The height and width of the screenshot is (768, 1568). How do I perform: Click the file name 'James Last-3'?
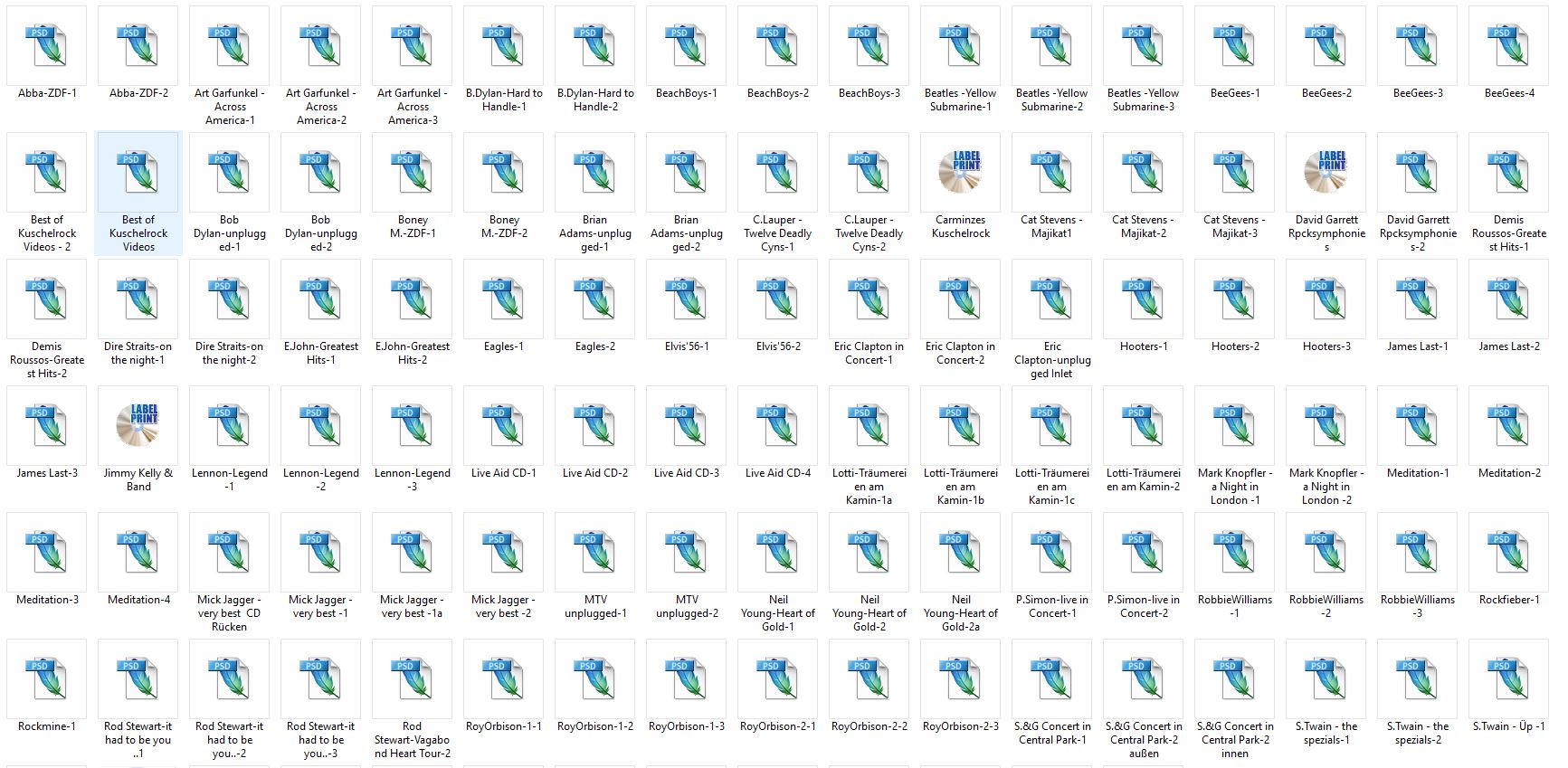pyautogui.click(x=47, y=473)
